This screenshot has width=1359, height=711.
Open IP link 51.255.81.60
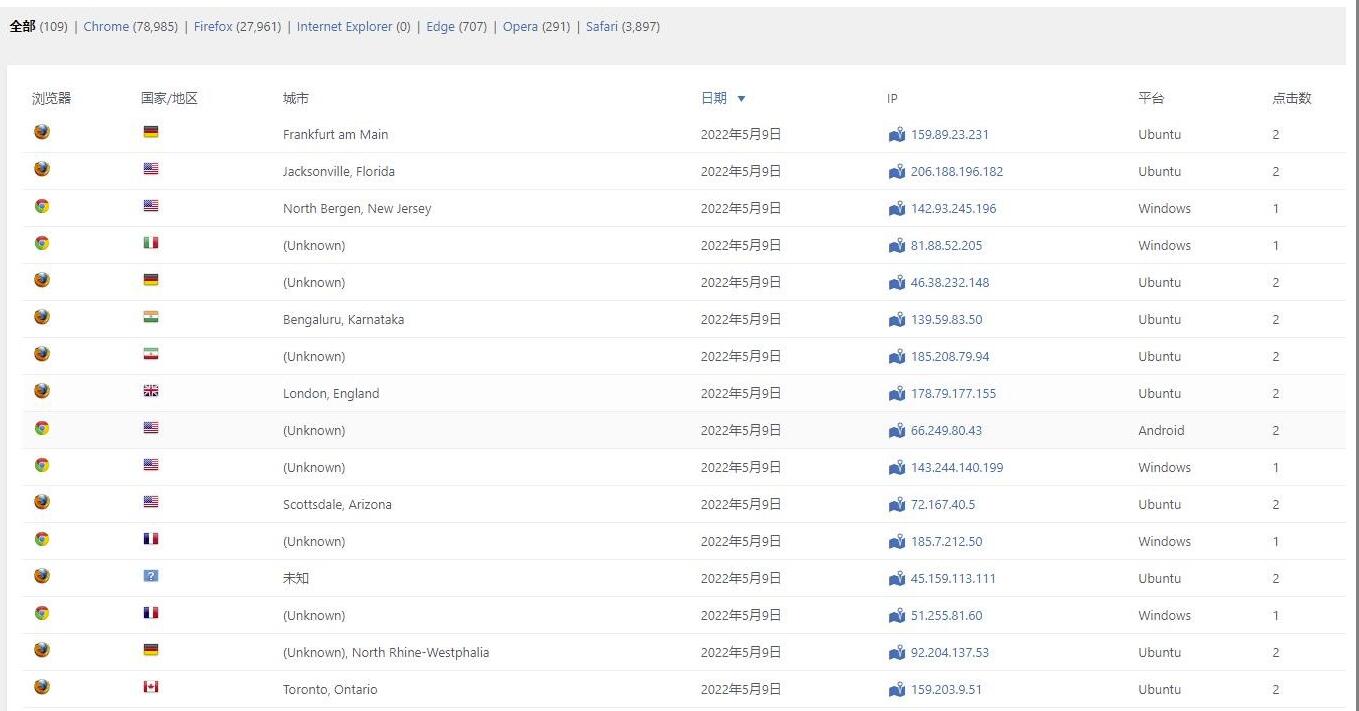click(x=946, y=616)
